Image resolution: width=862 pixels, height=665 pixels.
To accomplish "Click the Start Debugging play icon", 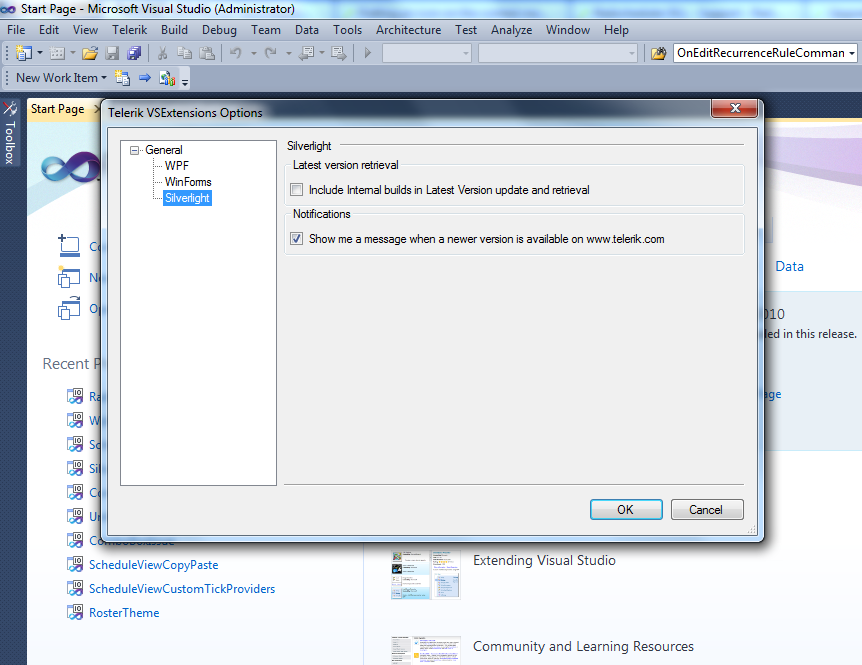I will coord(368,53).
